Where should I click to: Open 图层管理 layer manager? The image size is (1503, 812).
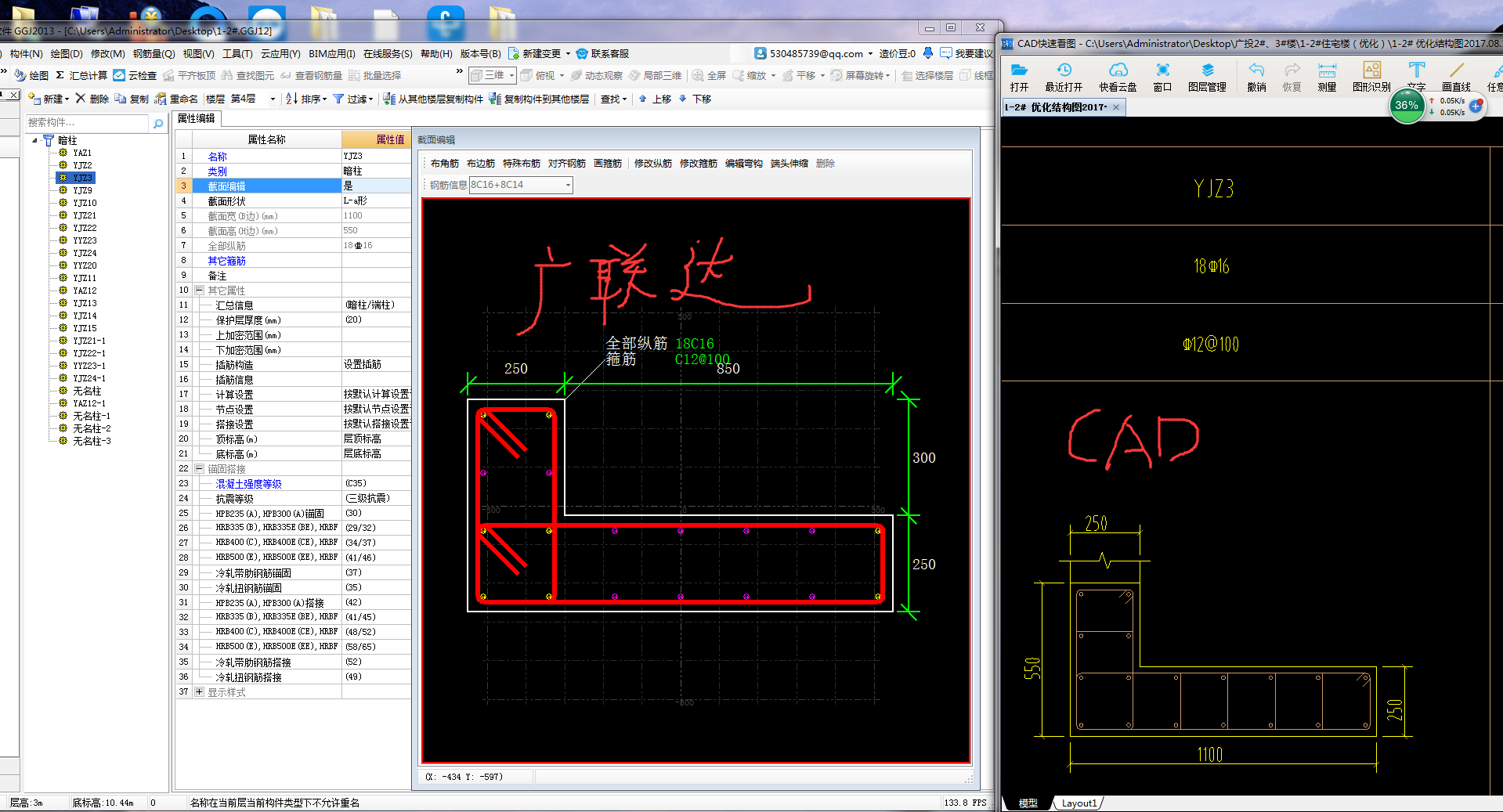(x=1207, y=77)
